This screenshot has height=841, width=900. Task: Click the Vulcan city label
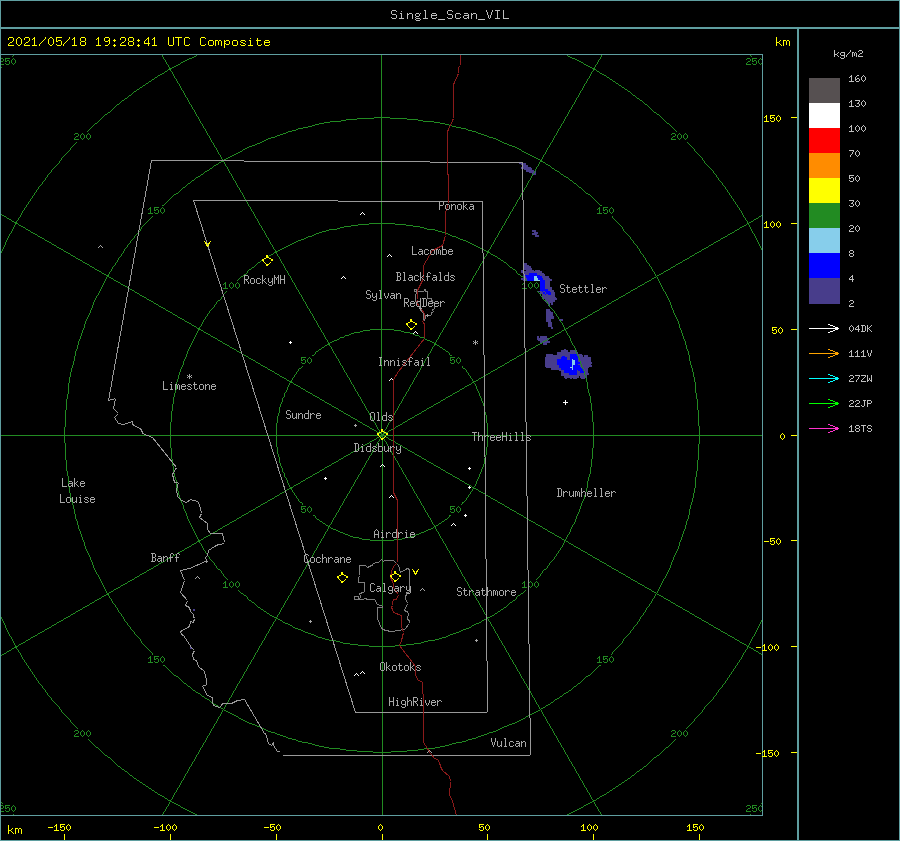(x=509, y=743)
